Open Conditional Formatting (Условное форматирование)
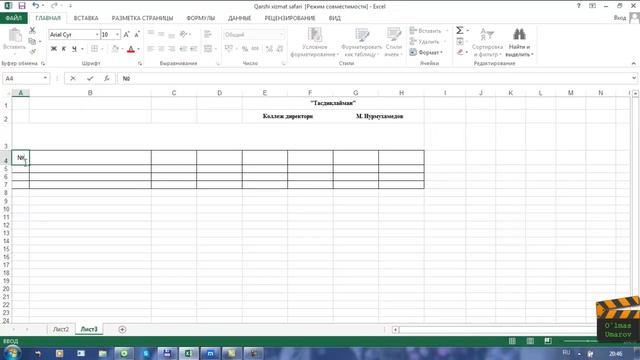 click(314, 42)
